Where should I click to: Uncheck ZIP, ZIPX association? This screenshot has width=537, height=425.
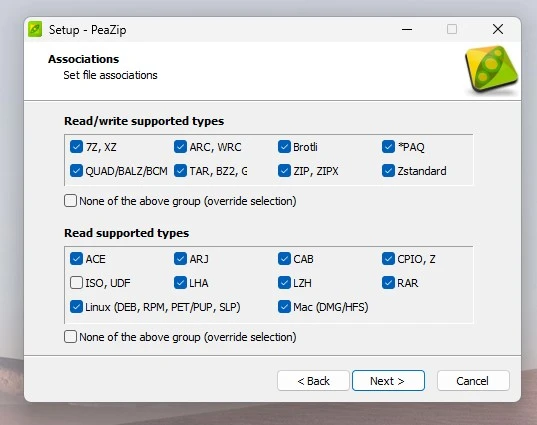click(284, 171)
